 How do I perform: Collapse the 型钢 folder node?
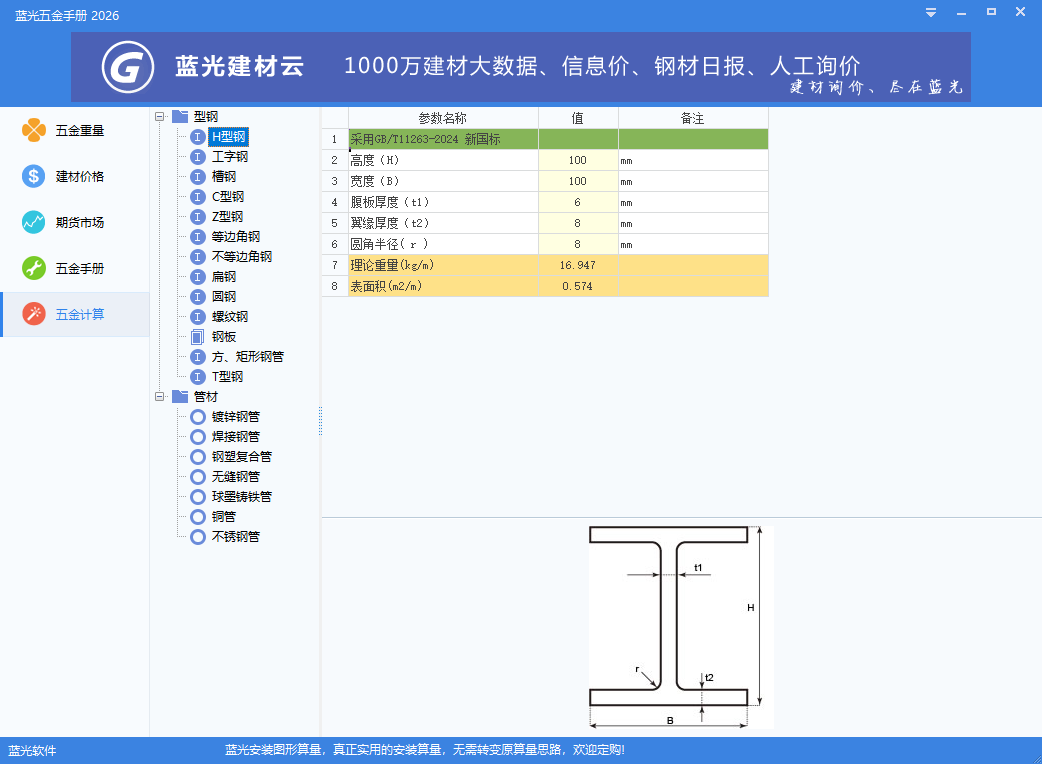point(160,117)
